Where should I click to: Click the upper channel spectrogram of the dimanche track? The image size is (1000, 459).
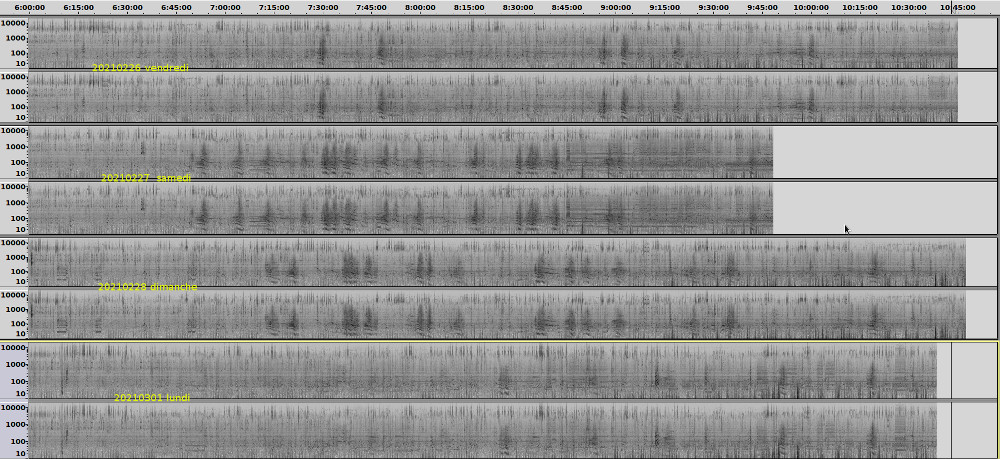[500, 260]
